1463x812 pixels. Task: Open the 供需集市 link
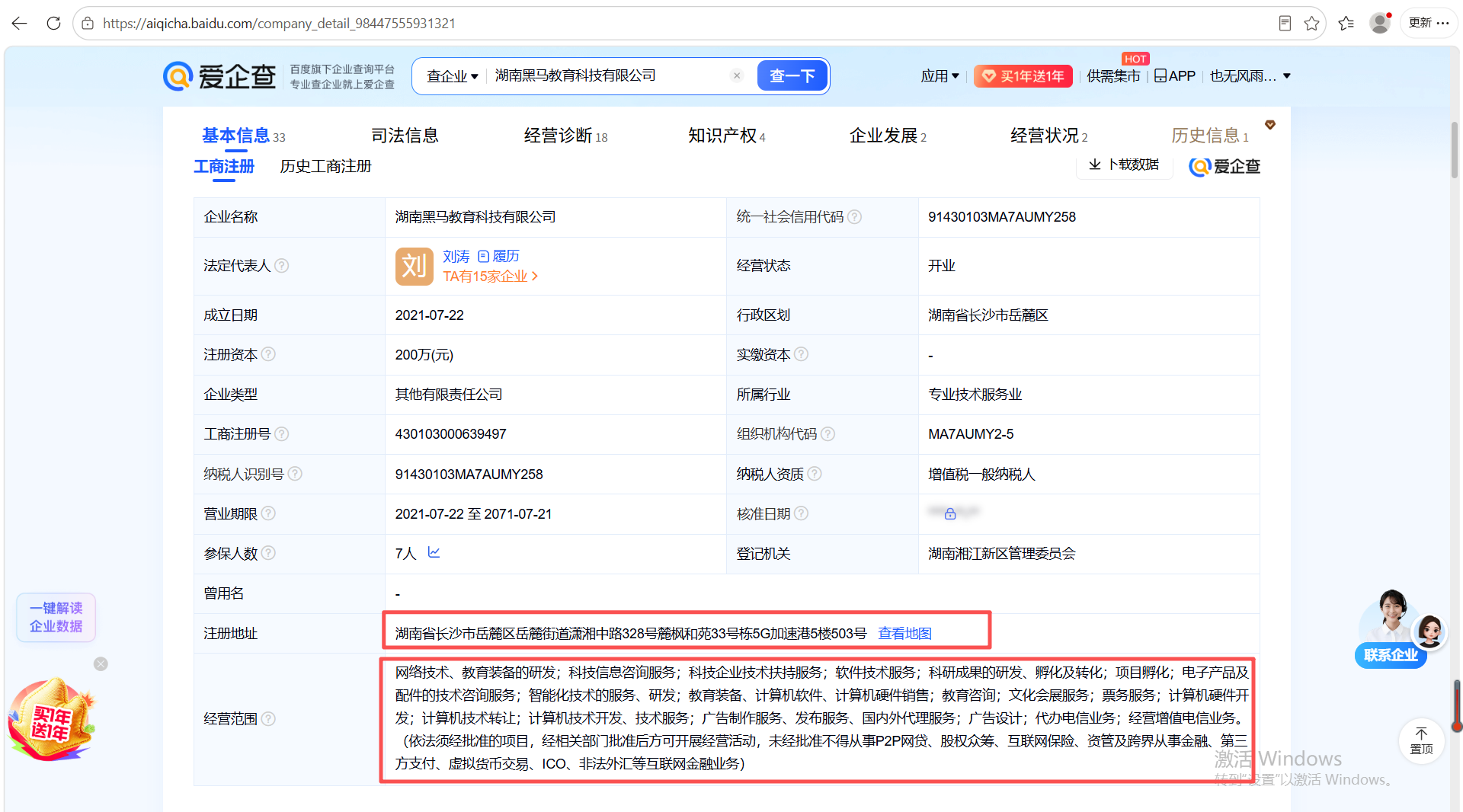(x=1113, y=76)
